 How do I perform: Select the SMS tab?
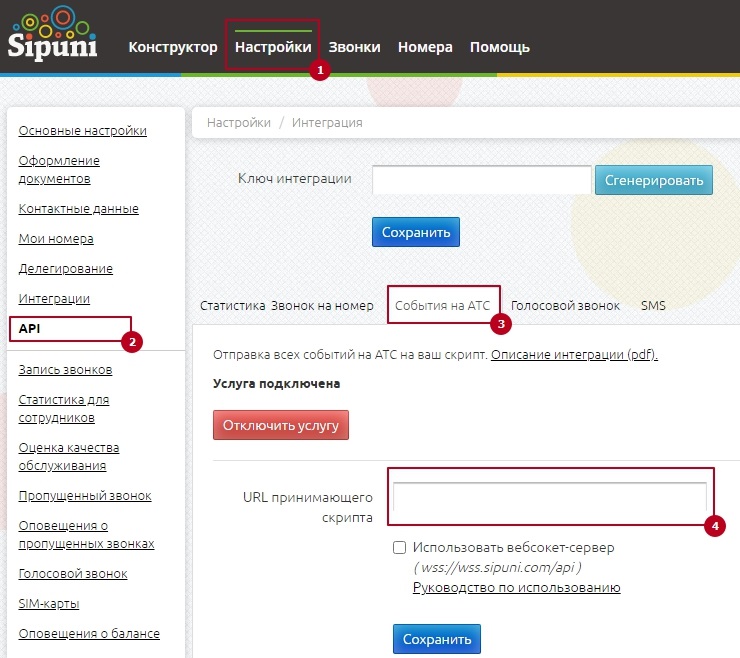pos(653,306)
